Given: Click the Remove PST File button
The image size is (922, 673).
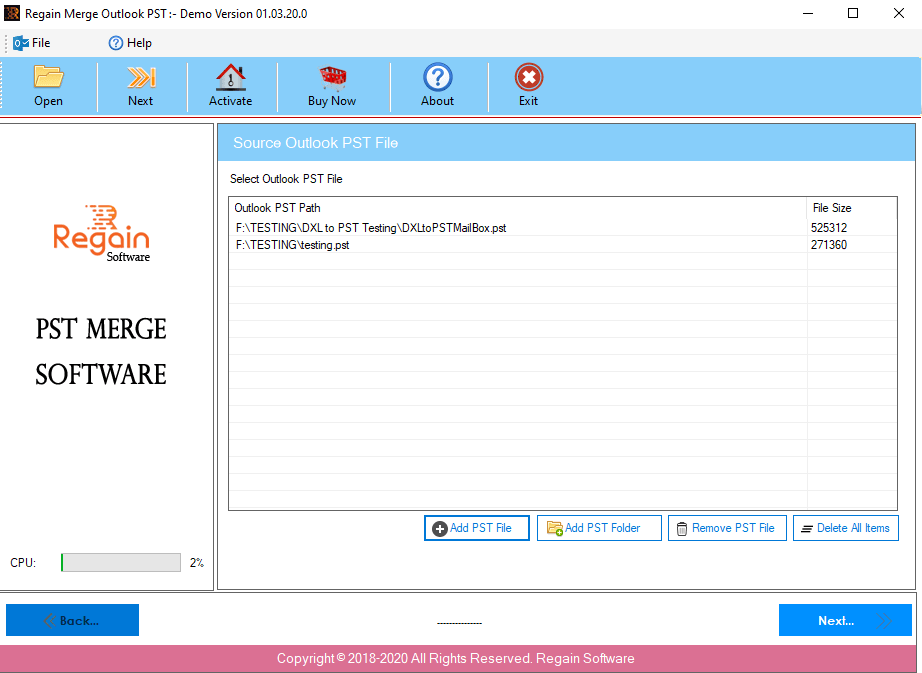Looking at the screenshot, I should pyautogui.click(x=727, y=528).
